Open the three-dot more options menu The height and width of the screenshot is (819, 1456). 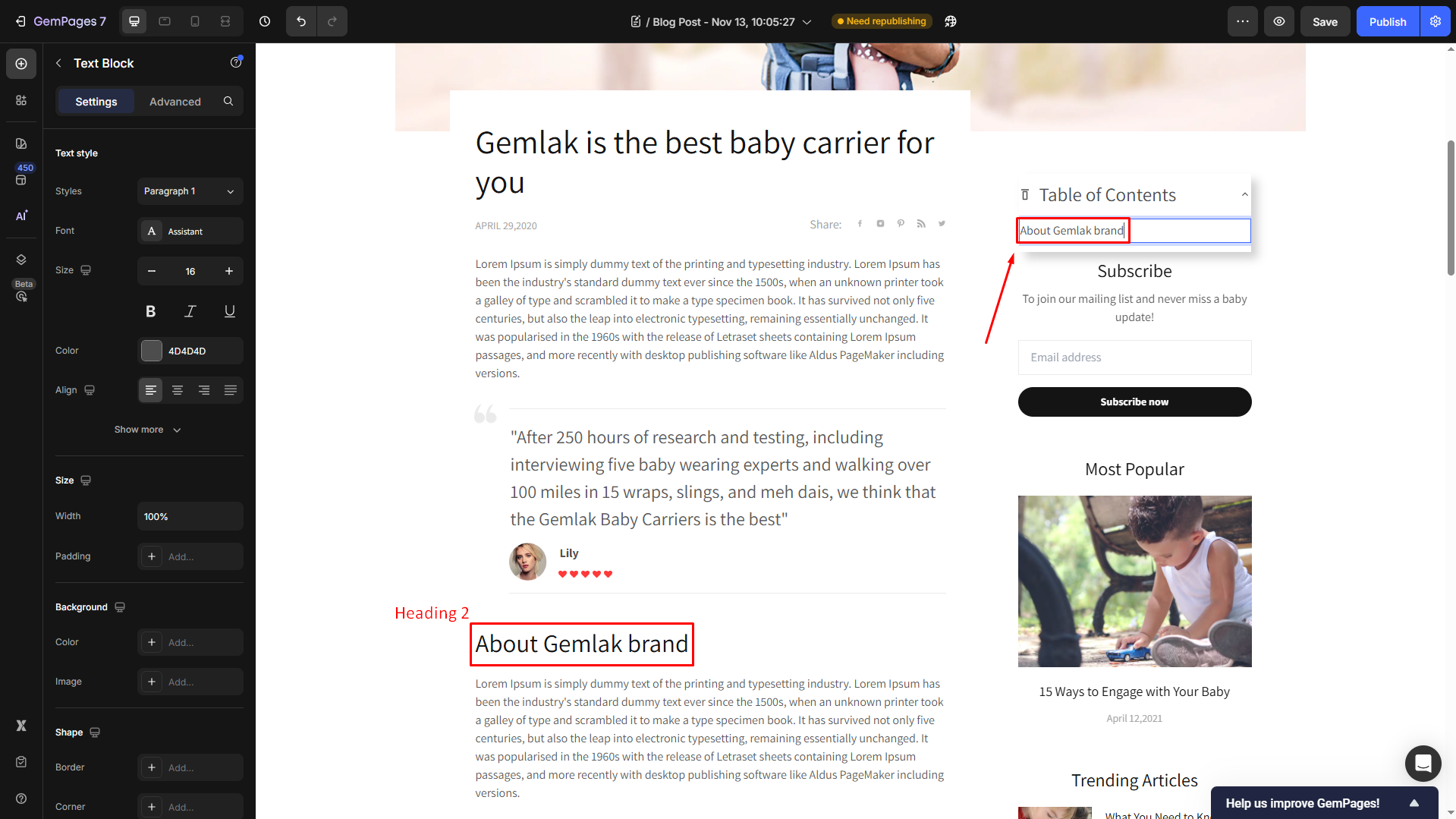[1243, 21]
